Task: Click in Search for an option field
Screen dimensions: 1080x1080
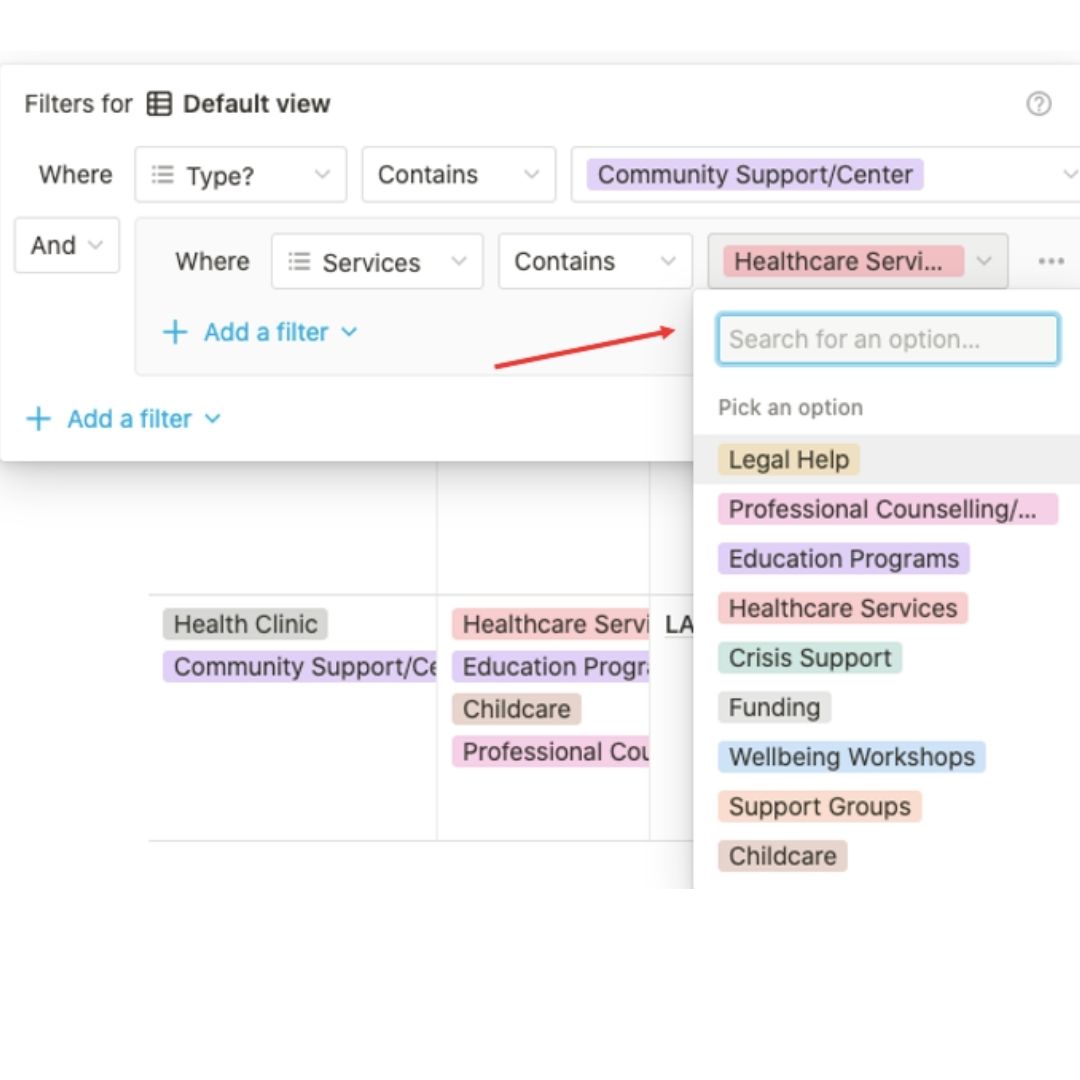Action: click(x=887, y=339)
